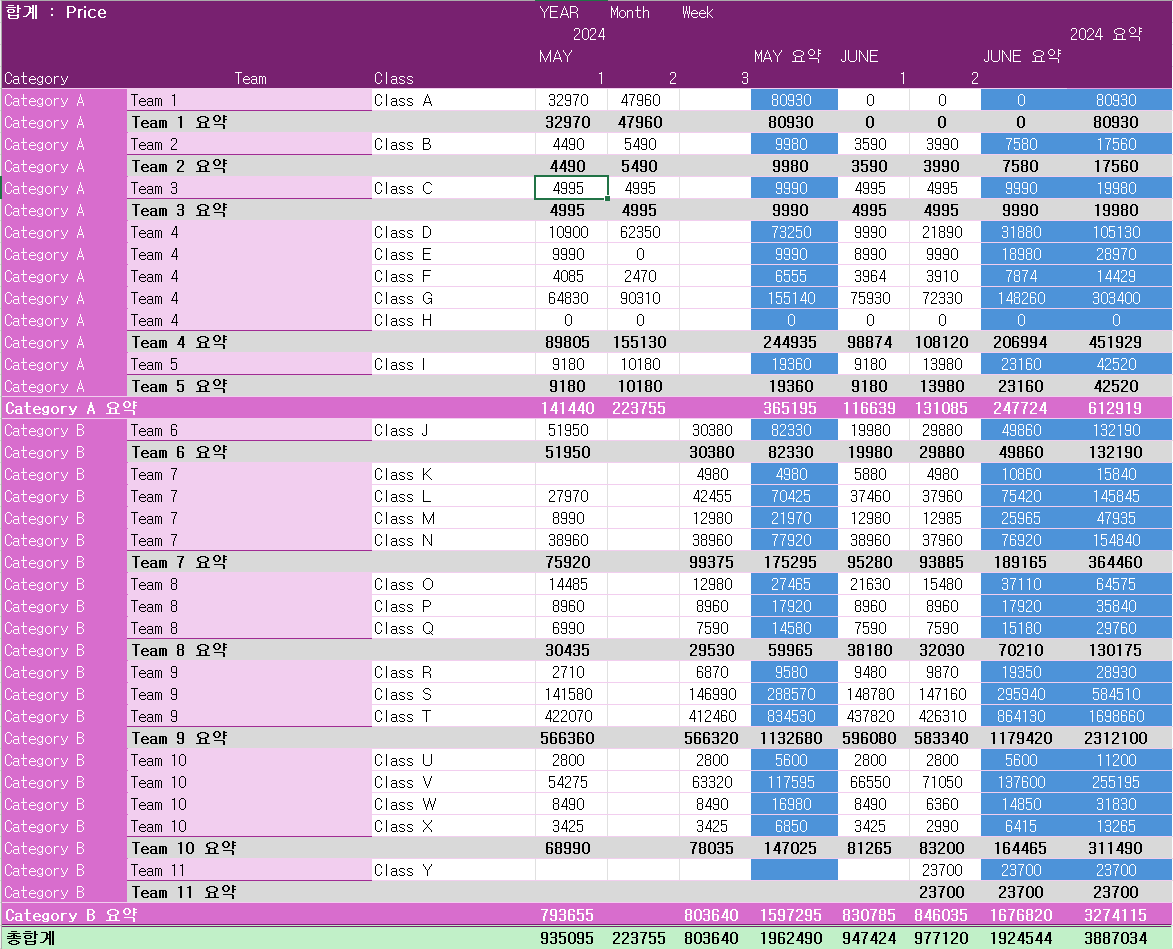The height and width of the screenshot is (949, 1173).
Task: Select 793655 in Category B summary row
Action: pos(567,915)
